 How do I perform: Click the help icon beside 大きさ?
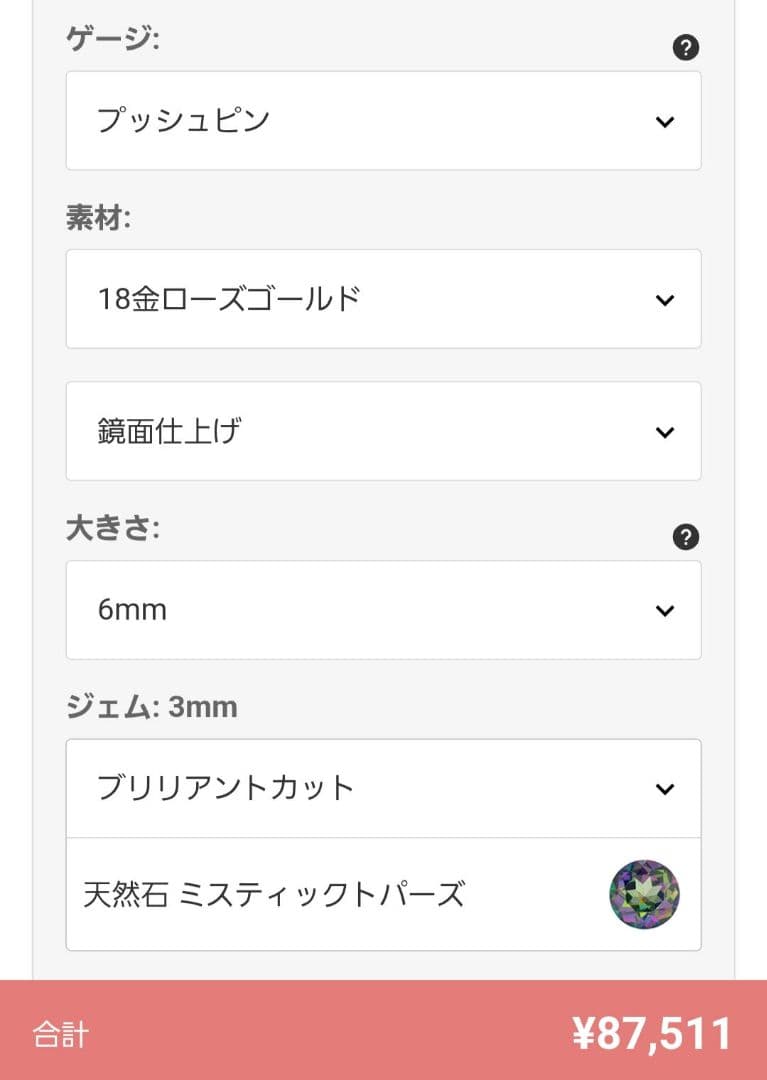(686, 537)
